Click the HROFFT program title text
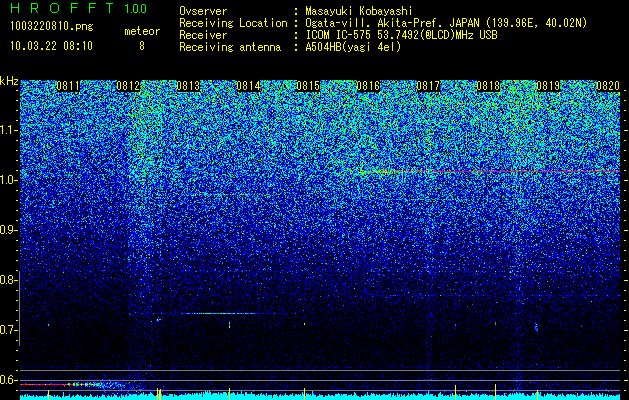The width and height of the screenshot is (629, 400). click(x=62, y=8)
